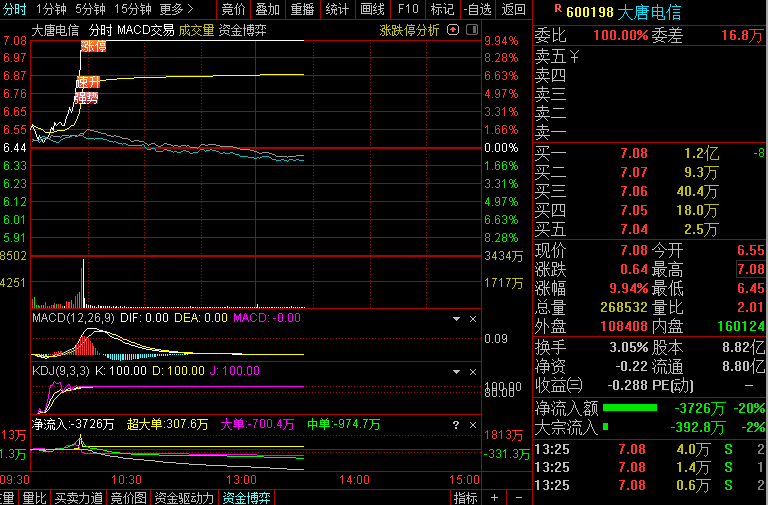This screenshot has width=768, height=505.
Task: Select the 5分钟 period tab
Action: click(x=90, y=9)
